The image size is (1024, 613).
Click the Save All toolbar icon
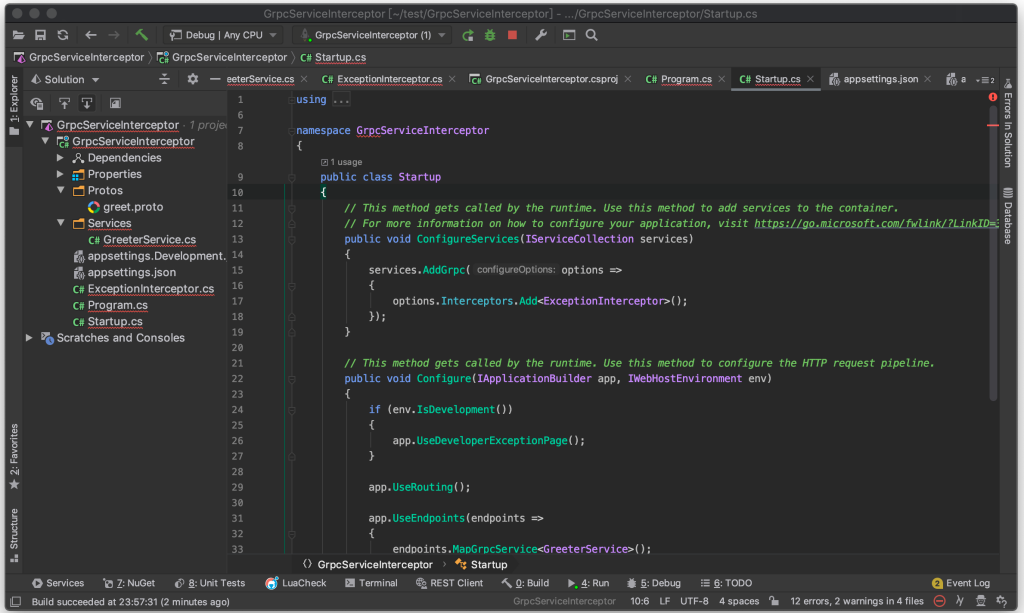coord(40,35)
